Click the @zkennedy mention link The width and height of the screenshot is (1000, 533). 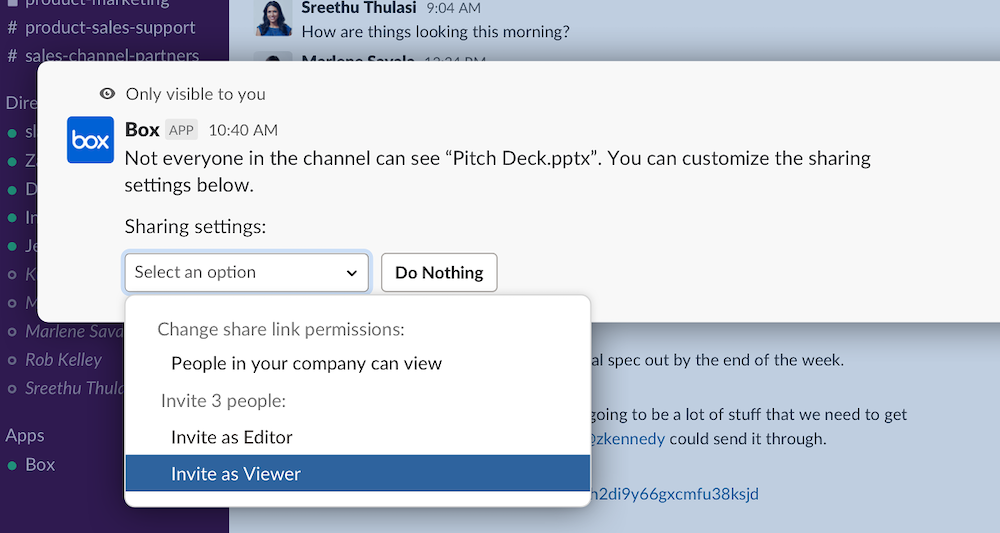[x=626, y=439]
